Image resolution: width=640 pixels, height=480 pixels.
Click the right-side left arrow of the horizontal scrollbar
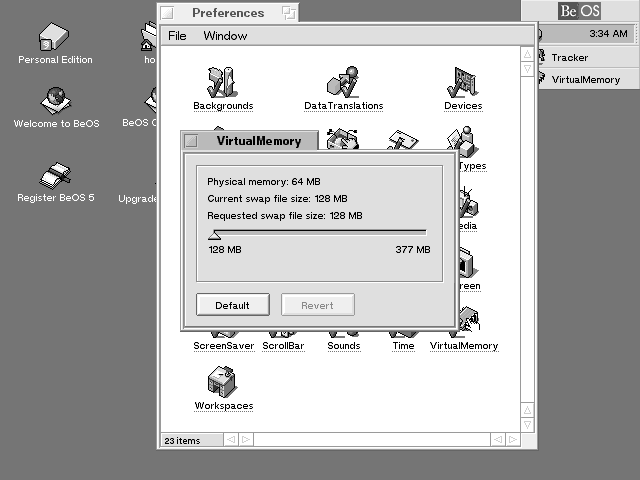click(x=498, y=440)
